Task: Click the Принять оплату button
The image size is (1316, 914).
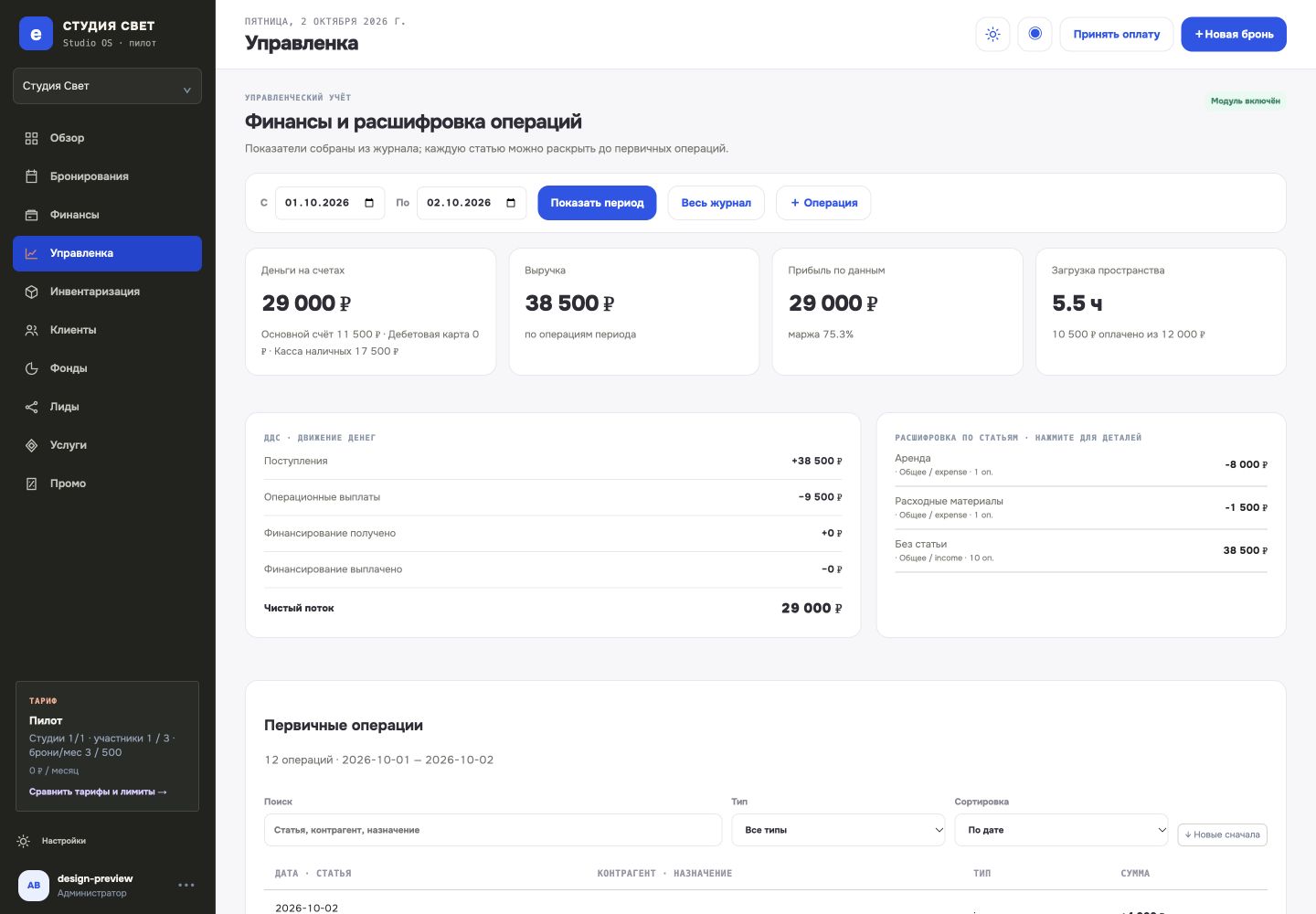Action: [x=1116, y=35]
